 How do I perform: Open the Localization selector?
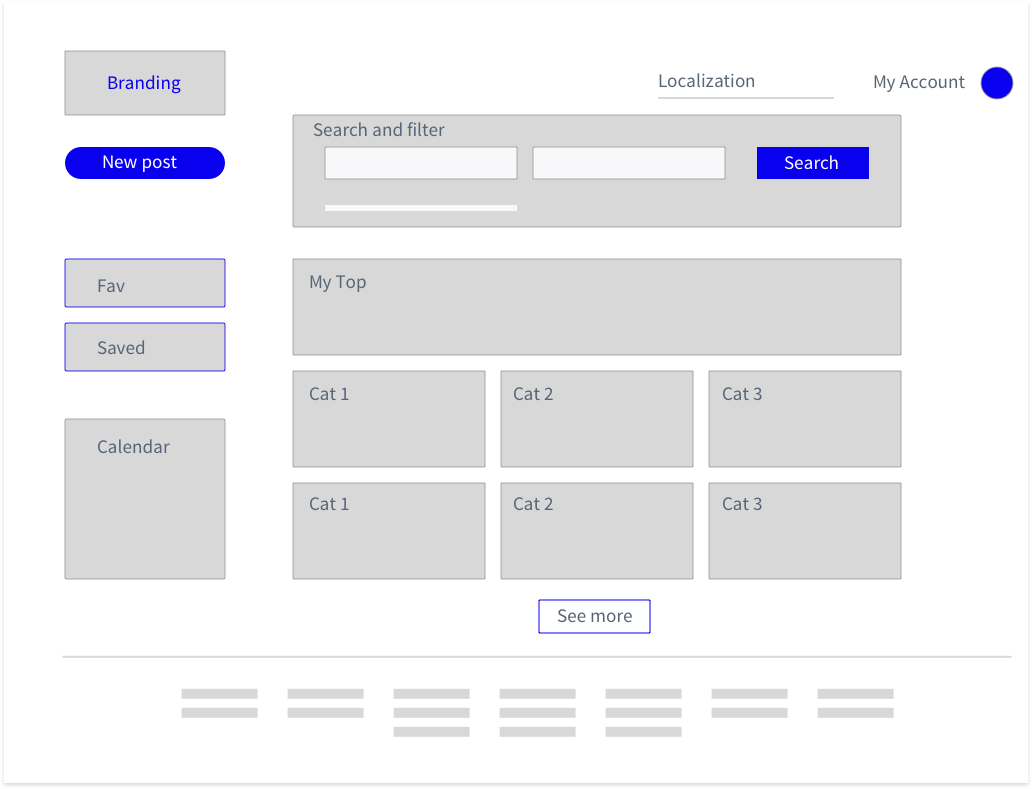(x=744, y=82)
